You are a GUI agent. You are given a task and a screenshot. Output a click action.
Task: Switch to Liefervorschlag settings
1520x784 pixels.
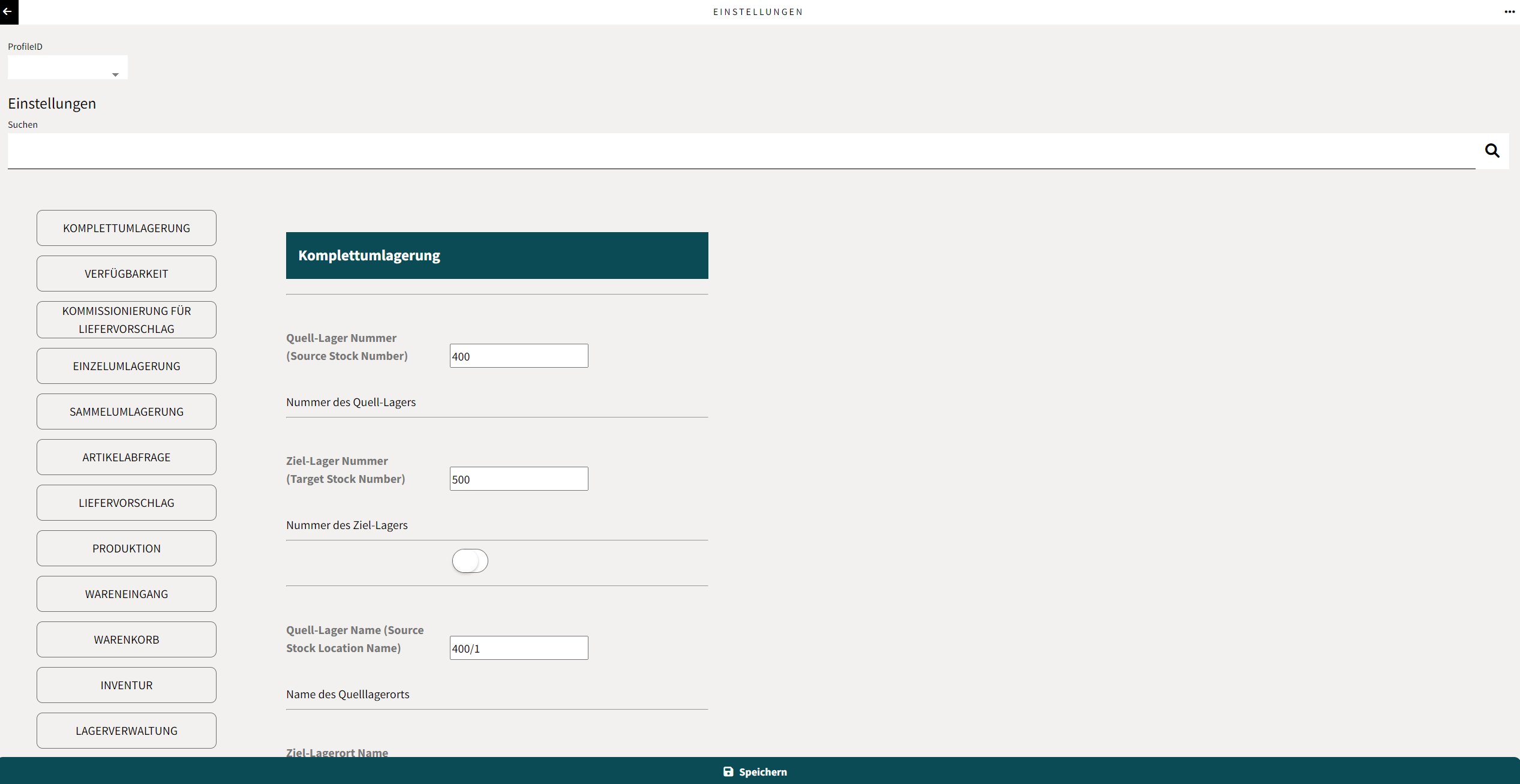pos(127,503)
